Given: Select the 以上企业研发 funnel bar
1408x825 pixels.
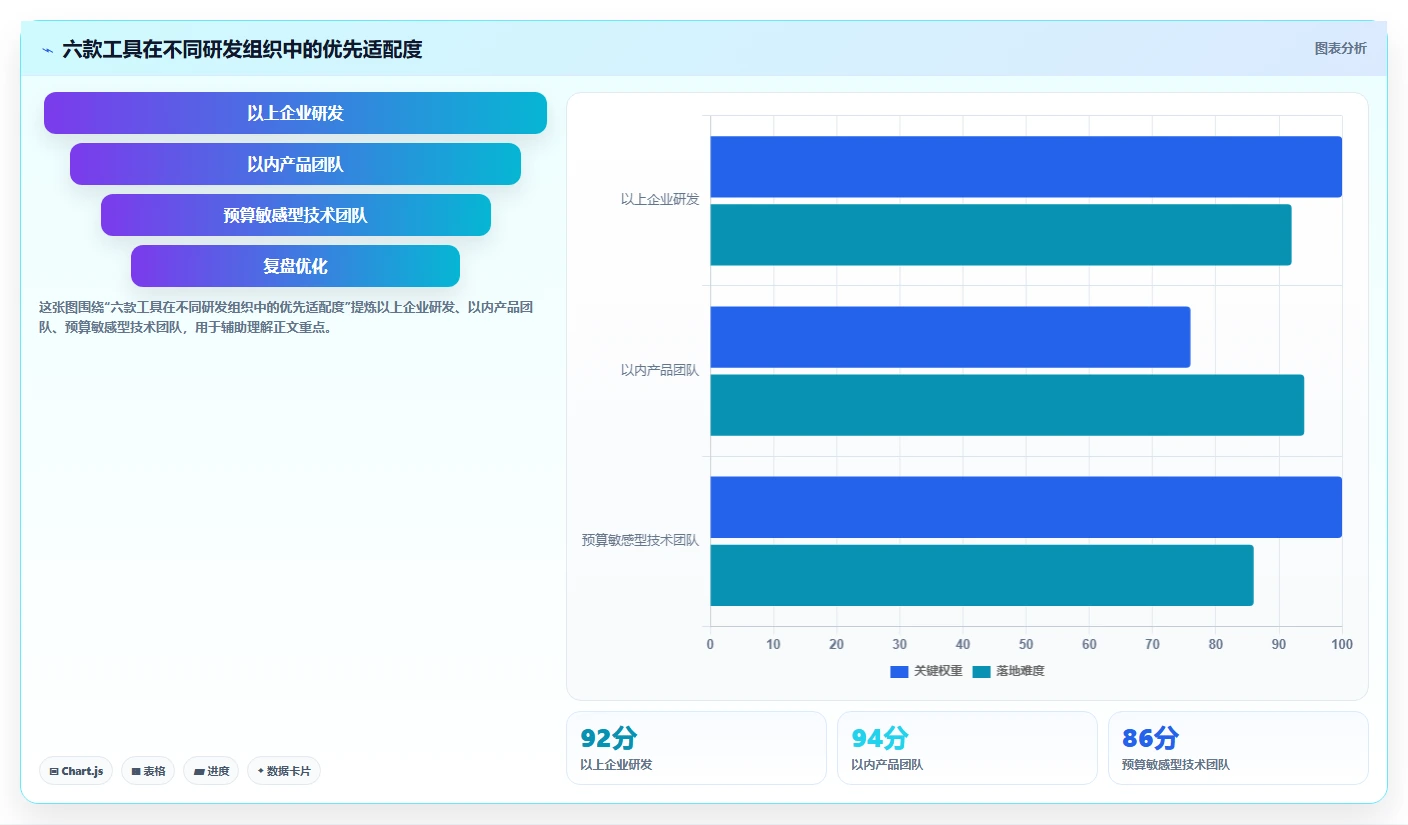Looking at the screenshot, I should [x=295, y=113].
